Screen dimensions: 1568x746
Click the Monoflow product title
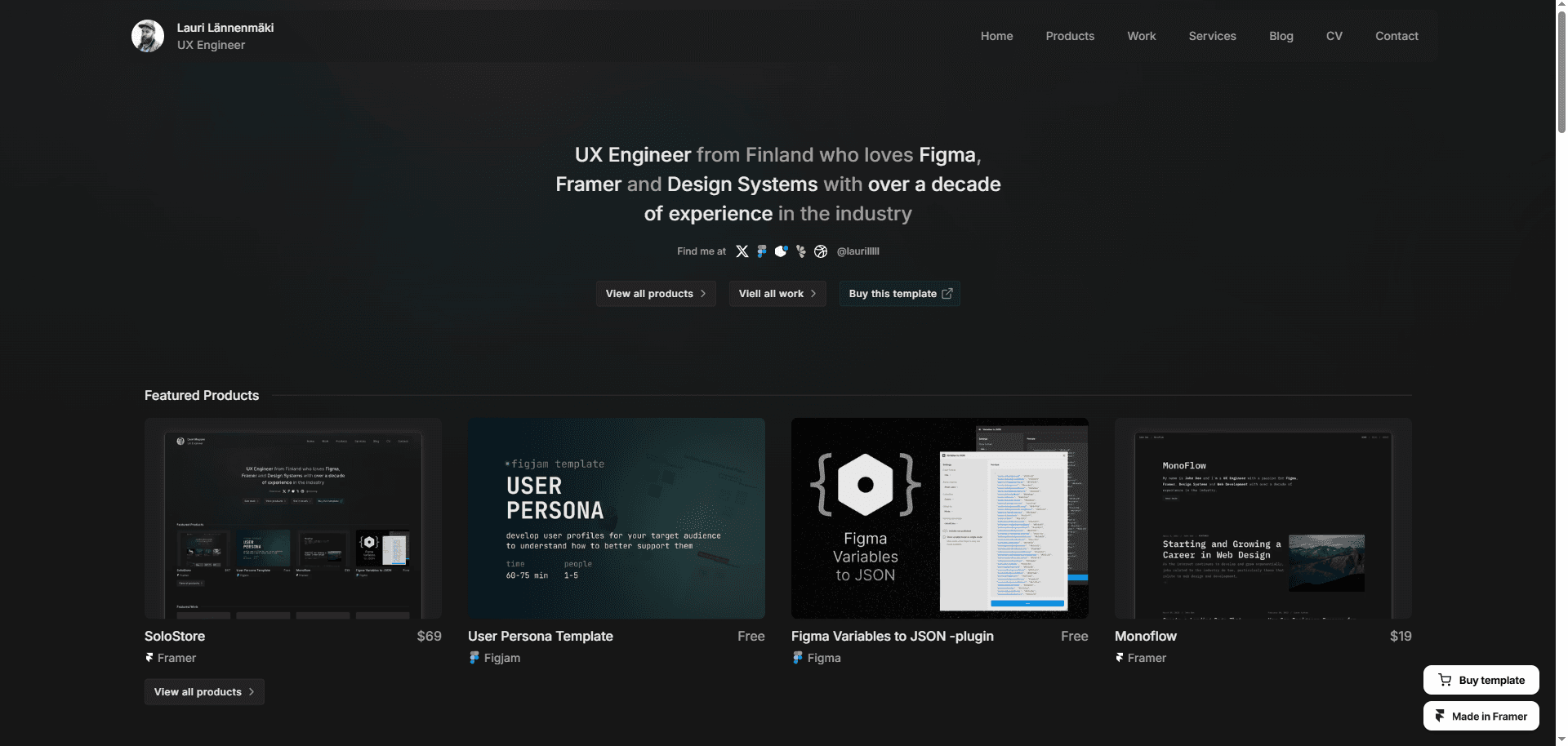tap(1146, 636)
